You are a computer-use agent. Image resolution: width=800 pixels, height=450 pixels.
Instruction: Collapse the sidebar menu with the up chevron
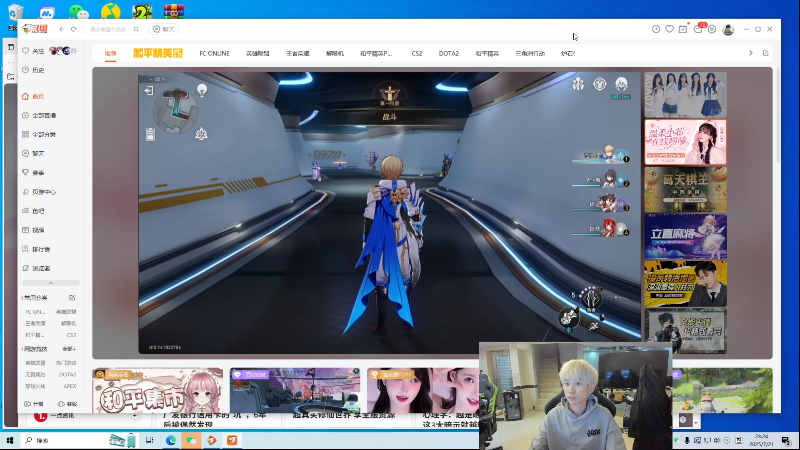tap(51, 283)
